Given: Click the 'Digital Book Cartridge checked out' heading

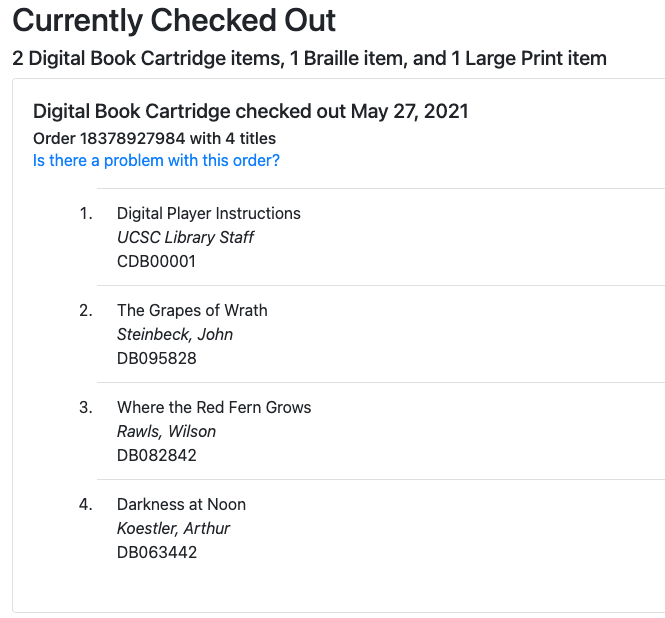Looking at the screenshot, I should coord(250,111).
